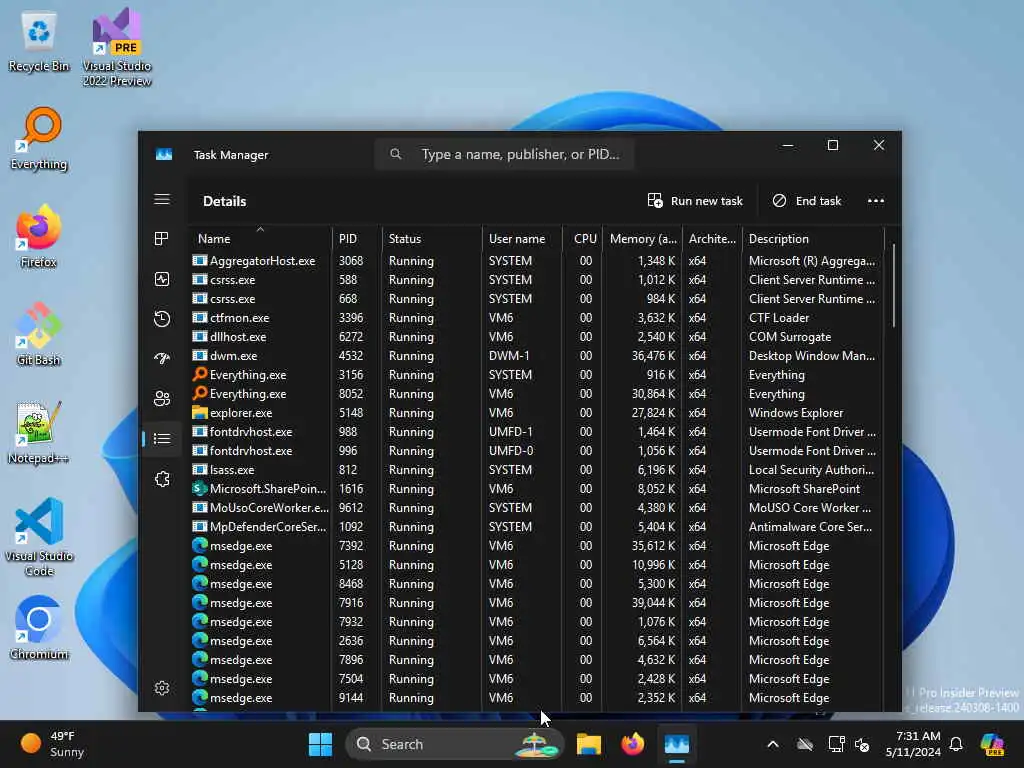Screen dimensions: 1024x768
Task: Sort by Description column header
Action: point(813,238)
